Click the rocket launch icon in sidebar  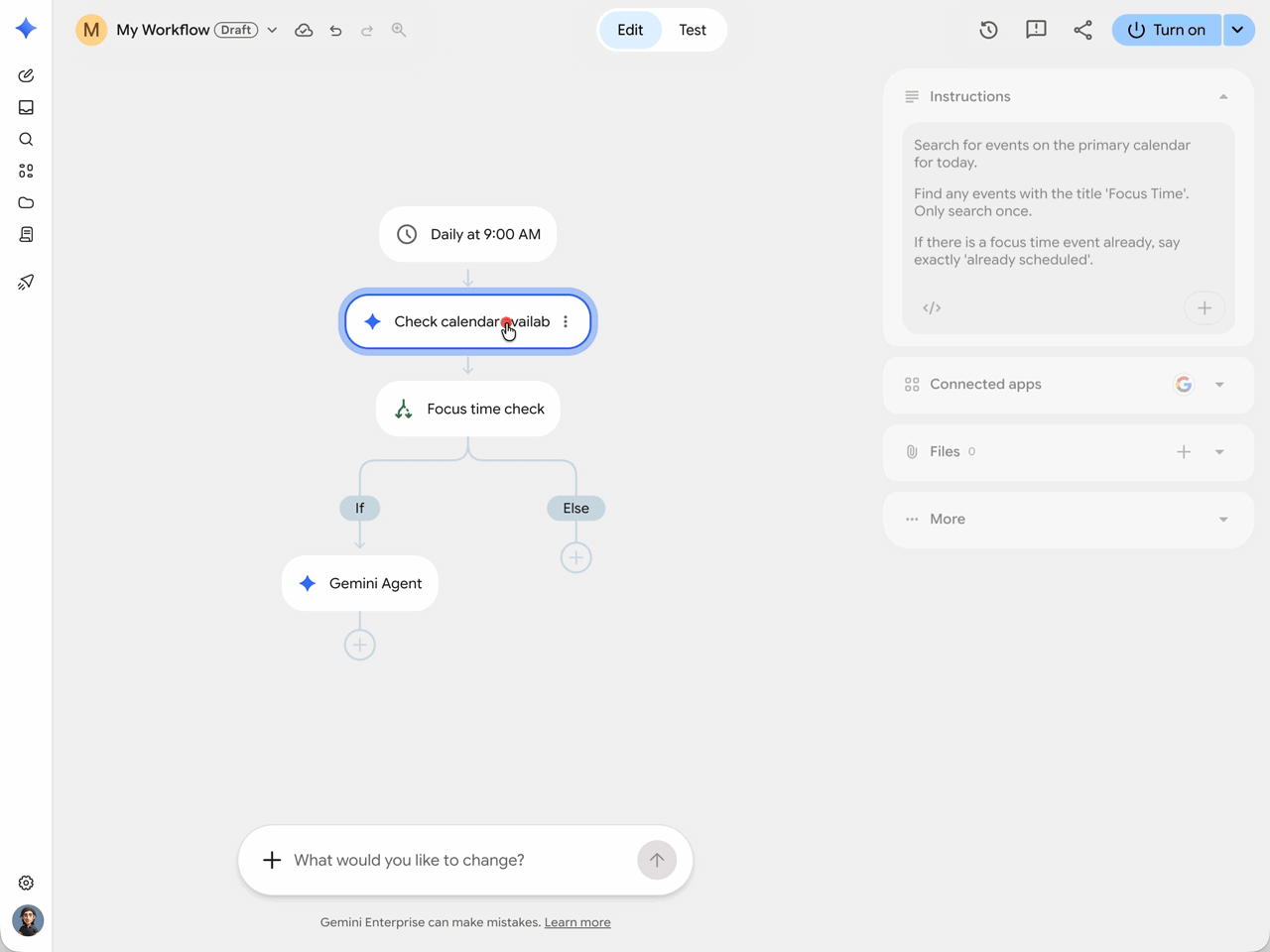(26, 282)
